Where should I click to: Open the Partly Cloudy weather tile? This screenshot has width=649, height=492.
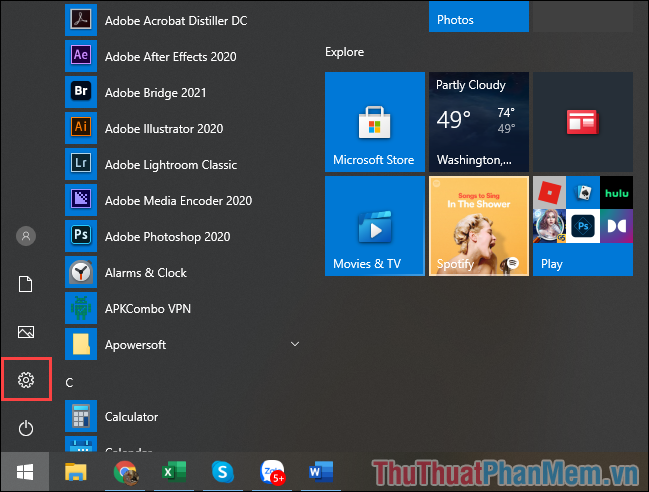pyautogui.click(x=478, y=122)
